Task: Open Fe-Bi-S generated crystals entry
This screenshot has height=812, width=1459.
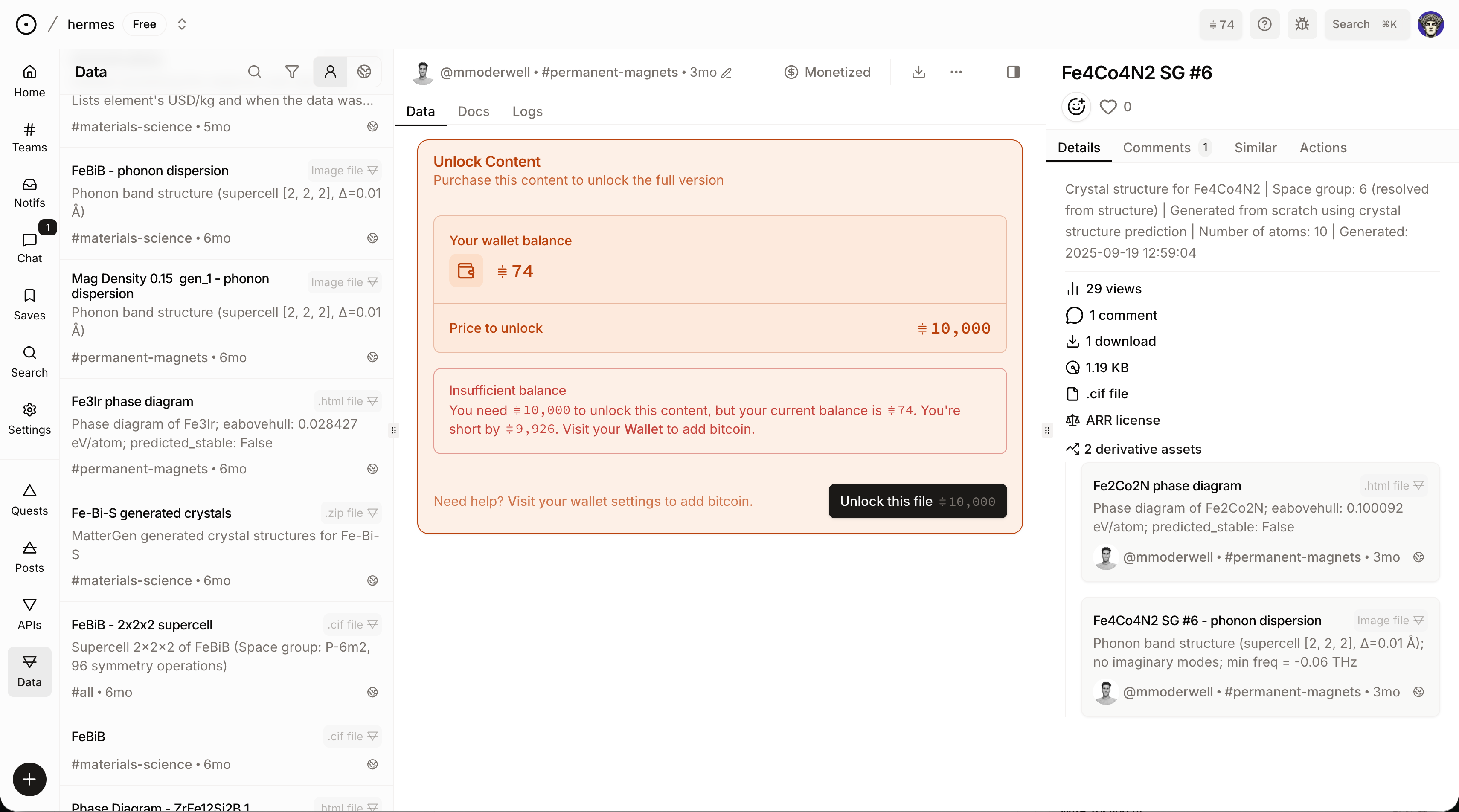Action: (227, 546)
